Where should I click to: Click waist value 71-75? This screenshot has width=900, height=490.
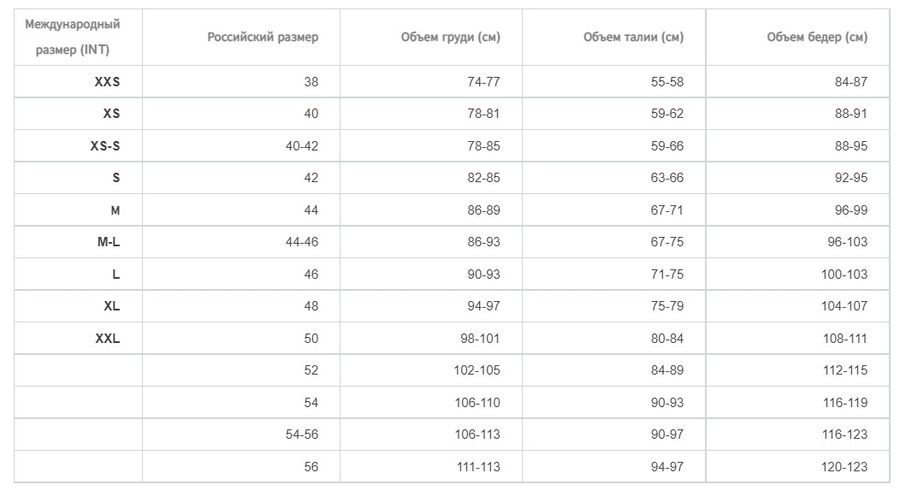[x=667, y=274]
